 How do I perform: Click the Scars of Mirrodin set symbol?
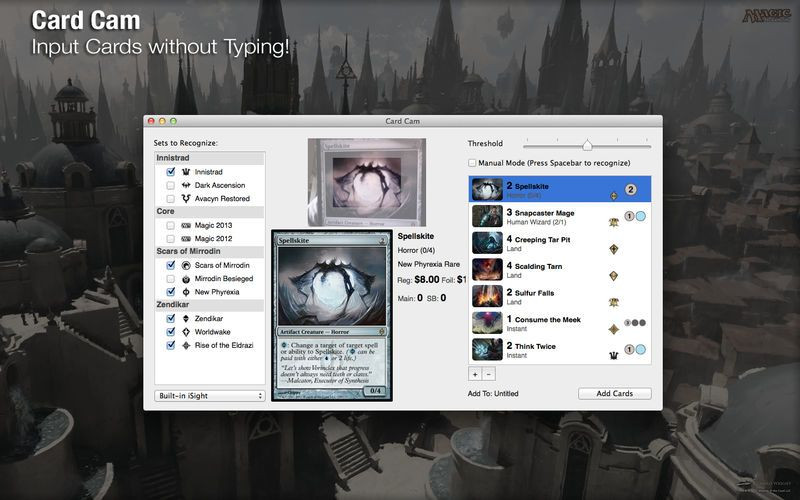(x=186, y=265)
